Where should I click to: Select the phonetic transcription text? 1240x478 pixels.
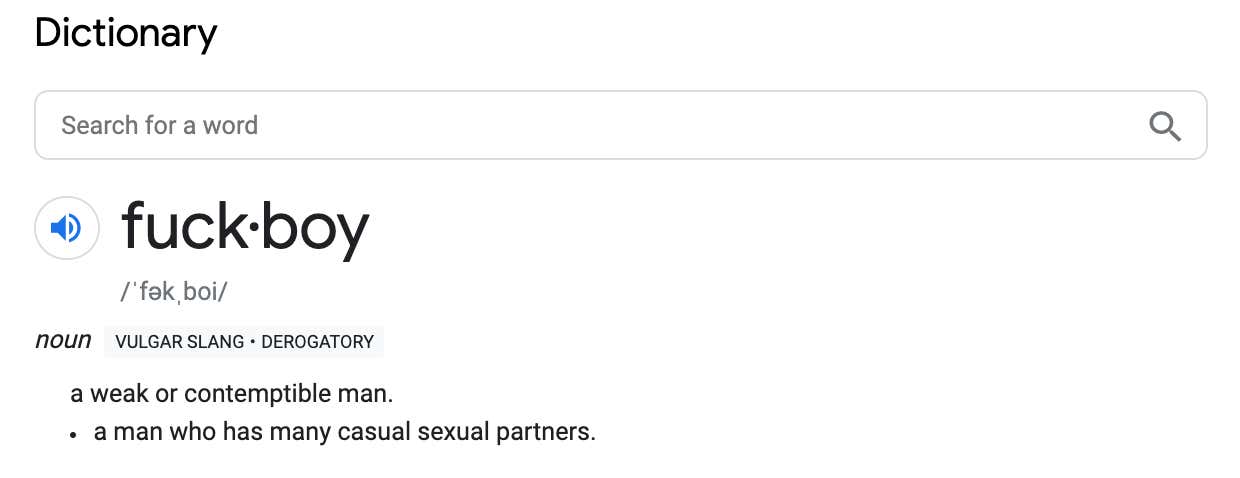174,291
